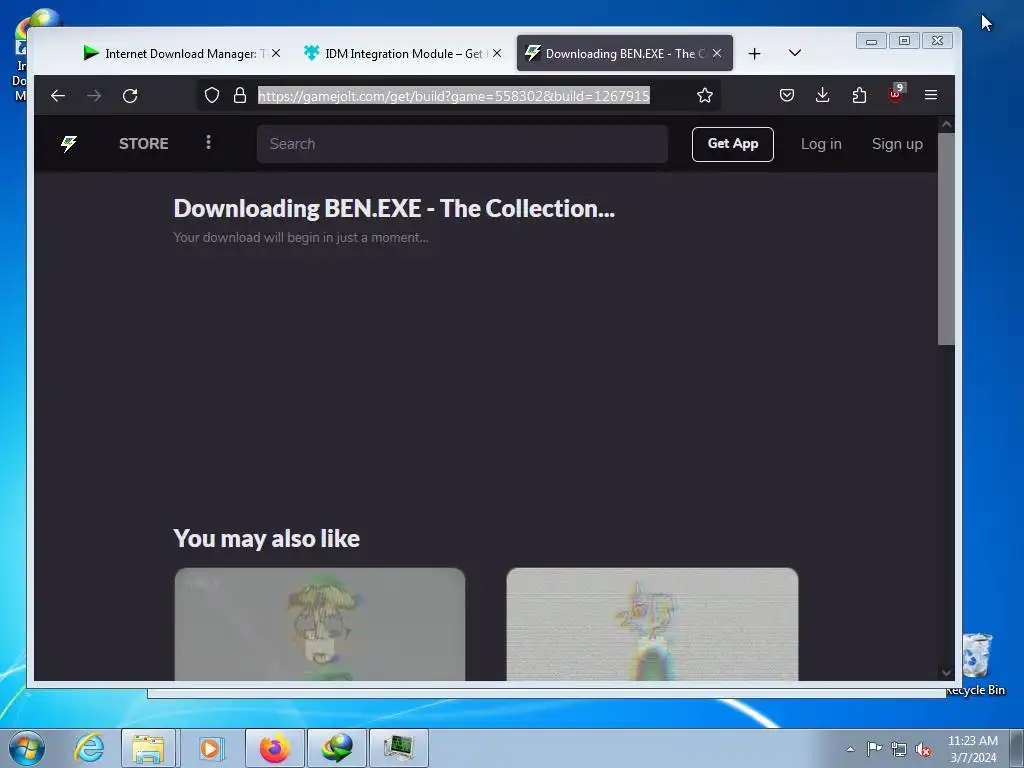The width and height of the screenshot is (1024, 768).
Task: Click the muted volume tray icon
Action: coord(923,749)
